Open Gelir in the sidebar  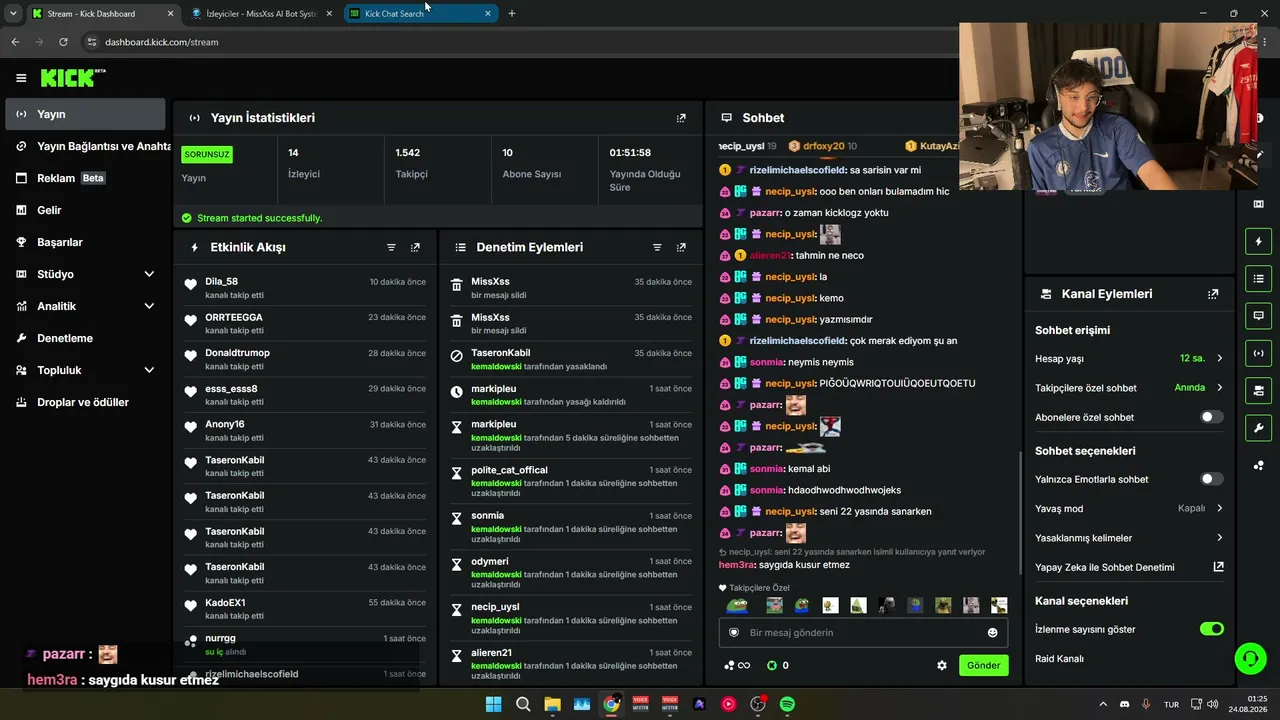point(85,210)
